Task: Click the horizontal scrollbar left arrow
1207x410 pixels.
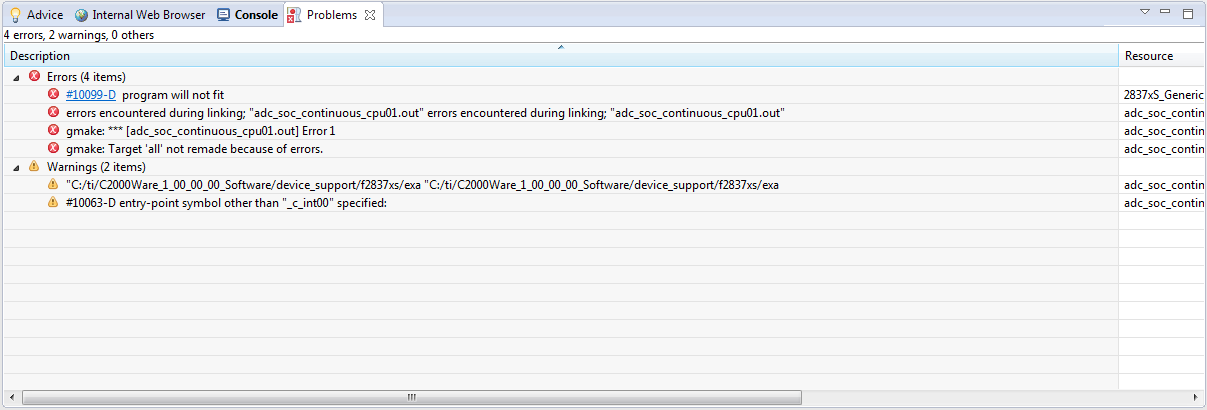Action: tap(10, 397)
